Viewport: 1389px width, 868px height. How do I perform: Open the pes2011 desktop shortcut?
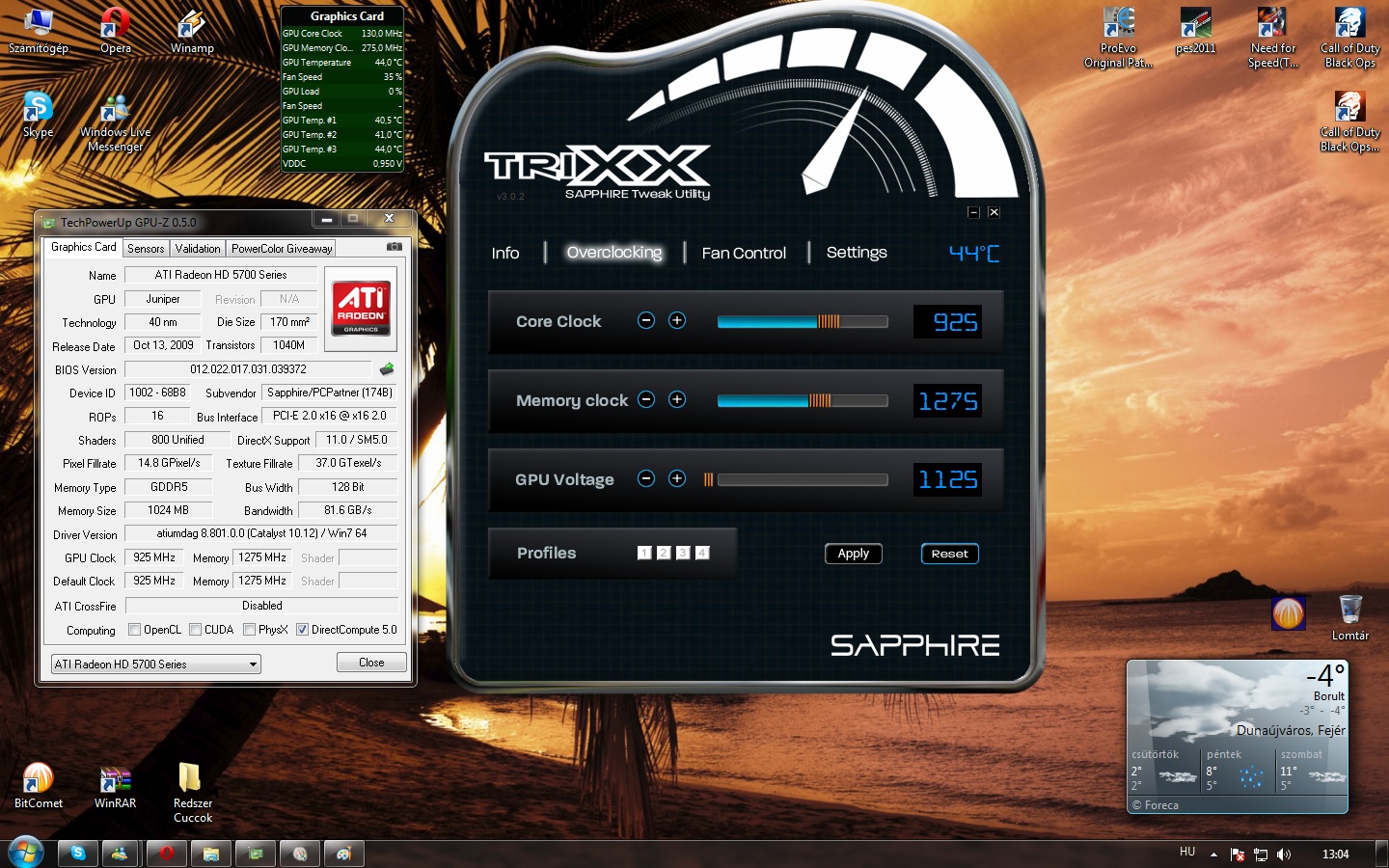pos(1195,31)
